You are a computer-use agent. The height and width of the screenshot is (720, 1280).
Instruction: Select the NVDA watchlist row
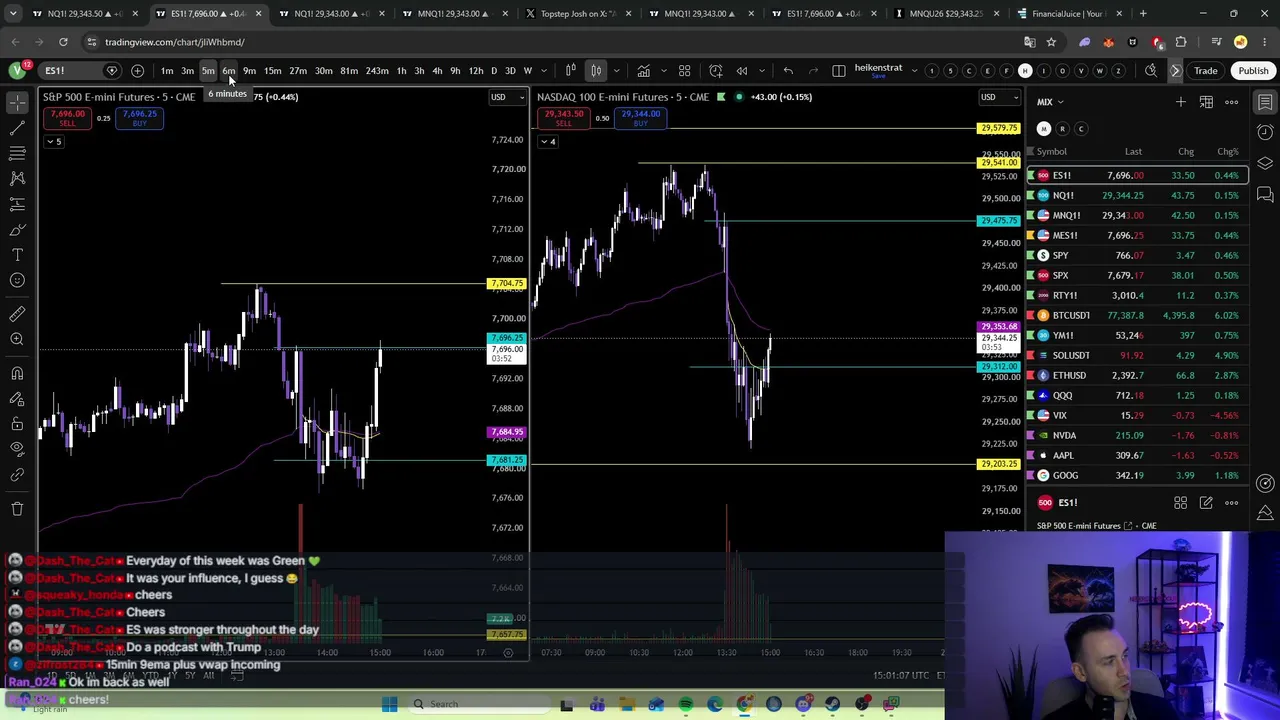1138,436
